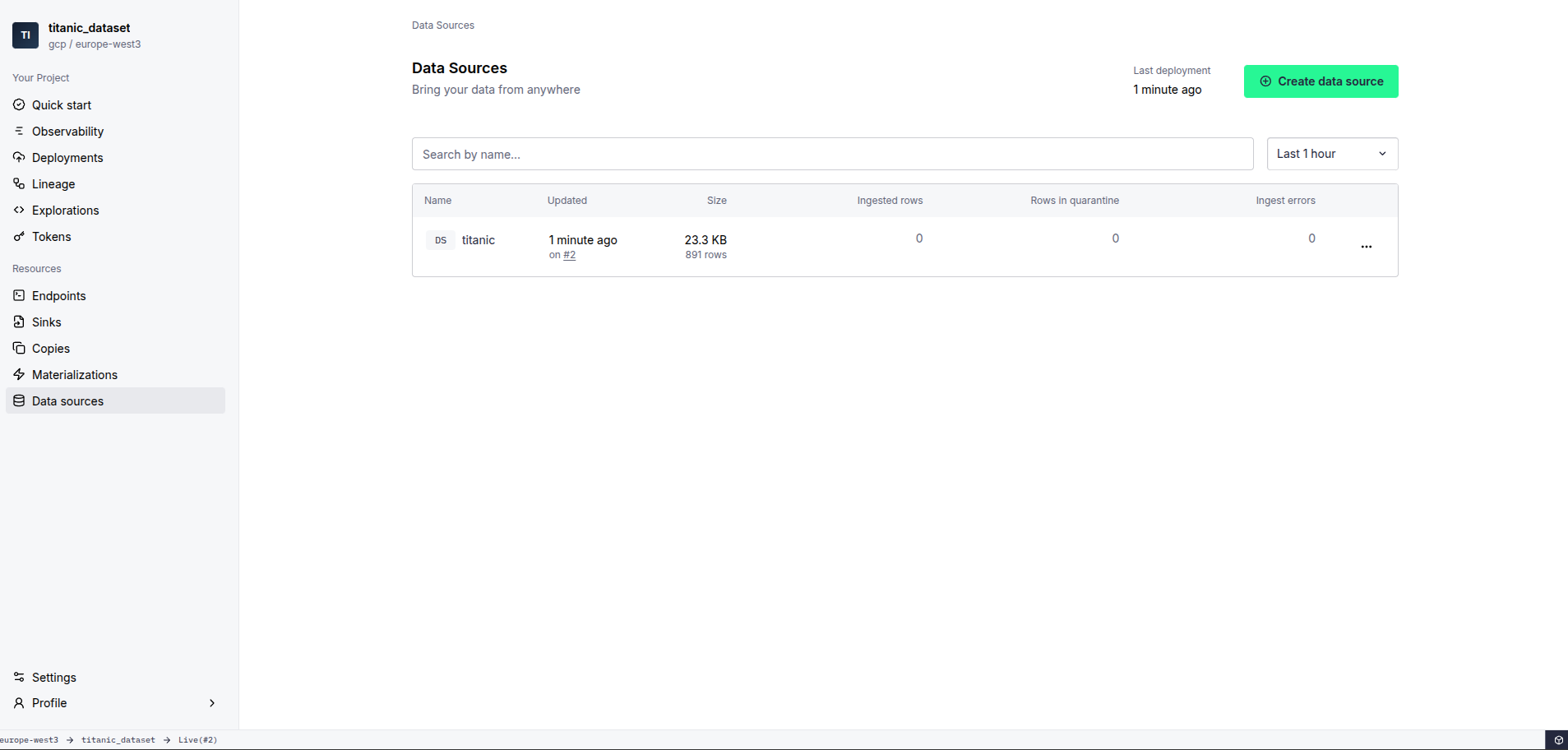Select the Endpoints panel icon
Image resolution: width=1568 pixels, height=750 pixels.
20,295
